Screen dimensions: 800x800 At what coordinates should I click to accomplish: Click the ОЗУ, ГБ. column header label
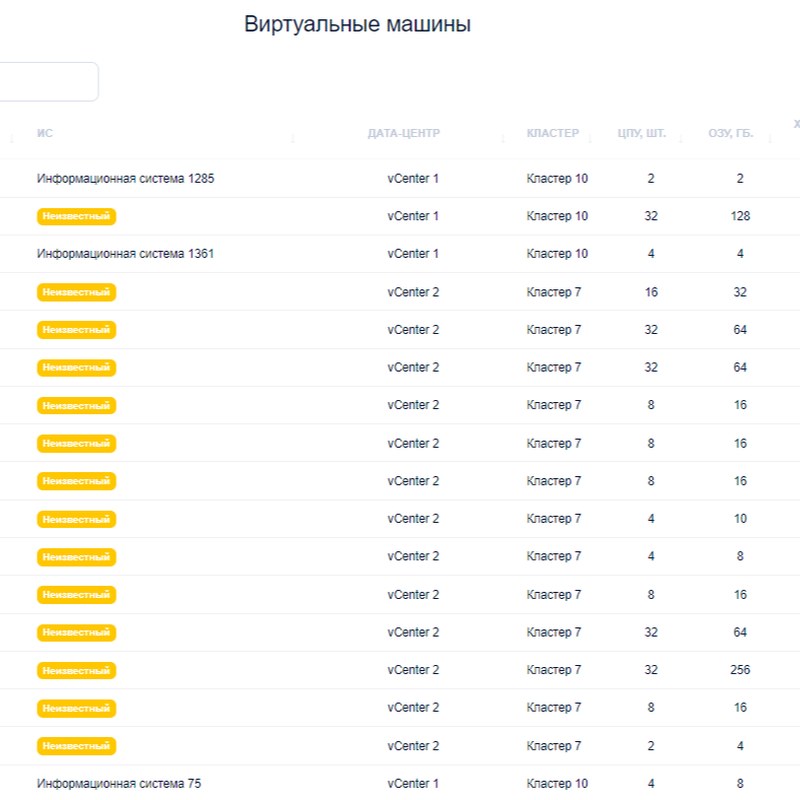pos(731,133)
